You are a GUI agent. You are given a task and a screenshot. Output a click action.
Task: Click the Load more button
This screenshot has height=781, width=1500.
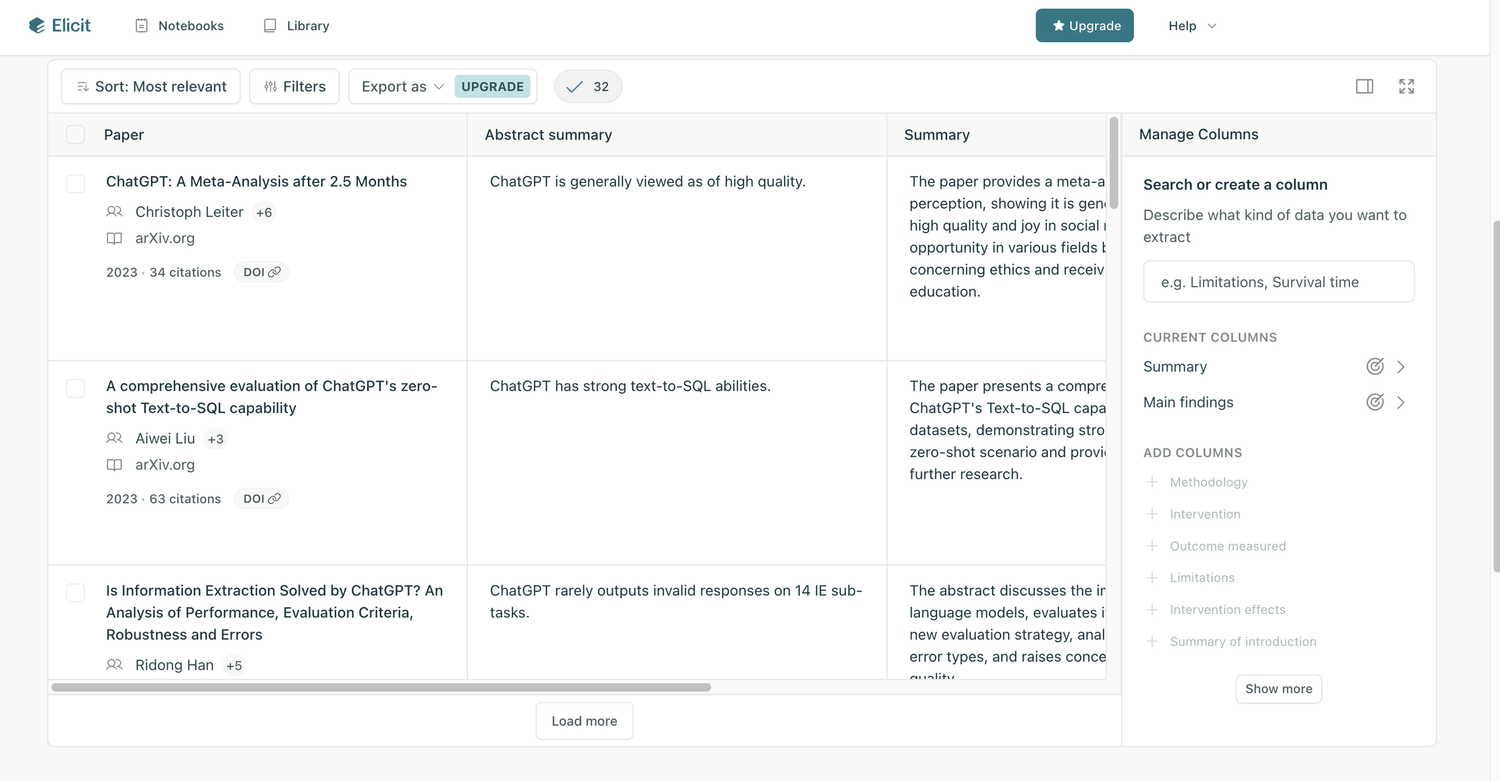(584, 721)
